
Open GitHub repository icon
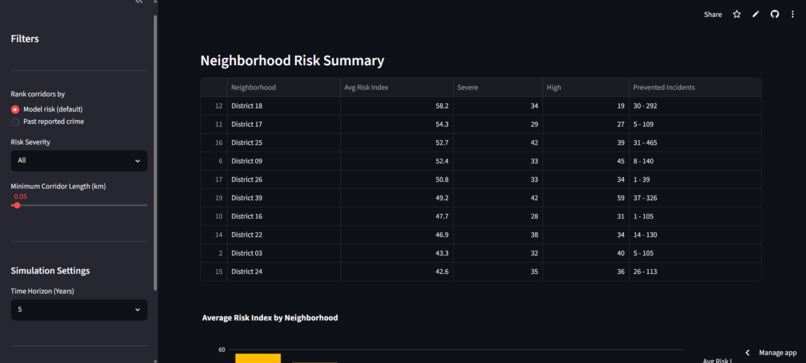(x=774, y=14)
